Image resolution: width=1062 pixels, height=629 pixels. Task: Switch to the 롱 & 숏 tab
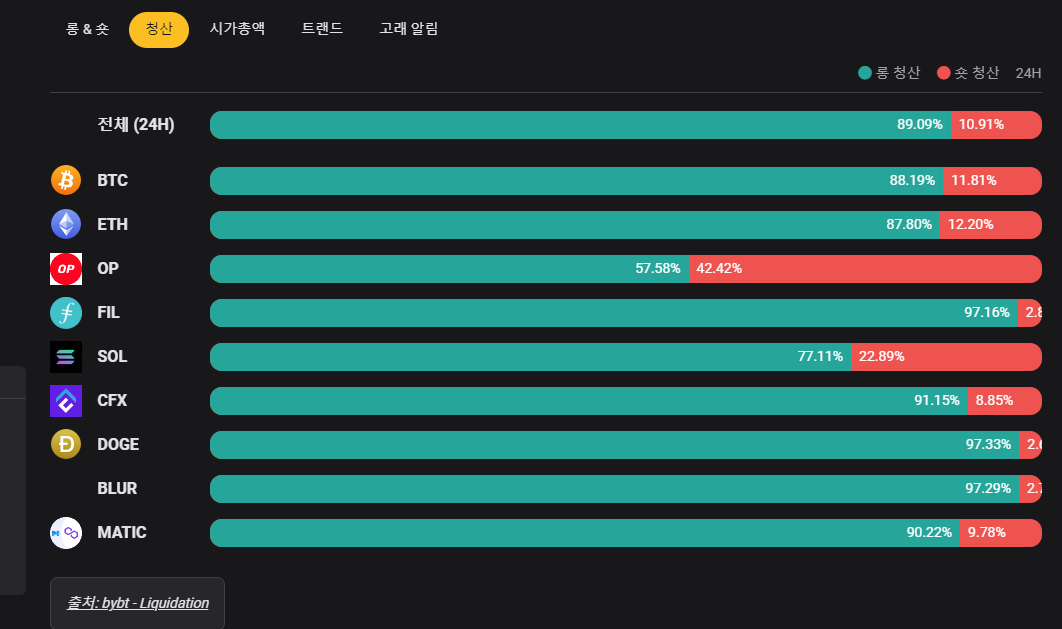87,30
